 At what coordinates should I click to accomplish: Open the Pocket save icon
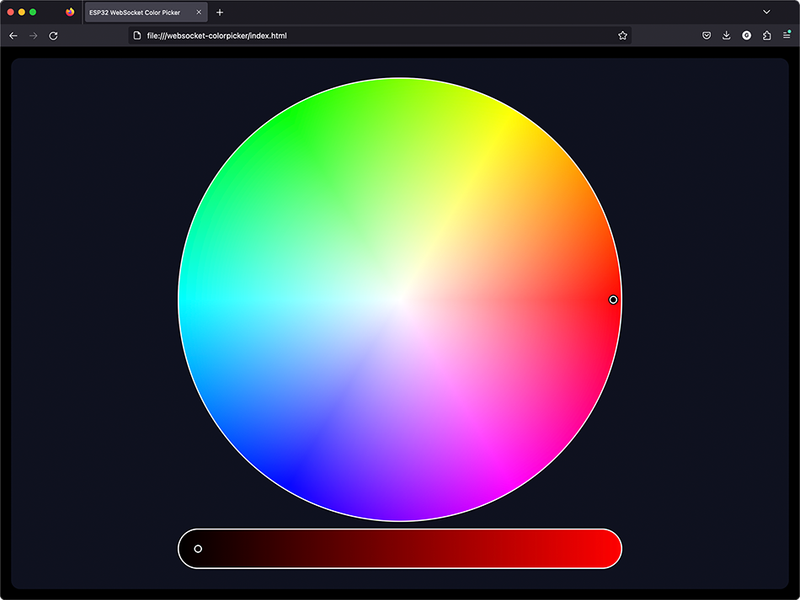pyautogui.click(x=706, y=35)
